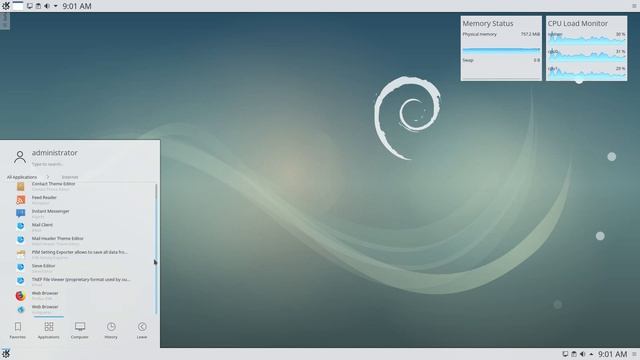
Task: Open the display tray icon in the top panel
Action: click(x=30, y=6)
